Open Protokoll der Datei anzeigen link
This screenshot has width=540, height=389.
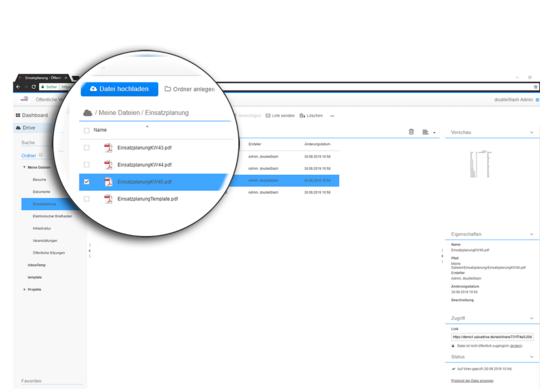(x=472, y=381)
